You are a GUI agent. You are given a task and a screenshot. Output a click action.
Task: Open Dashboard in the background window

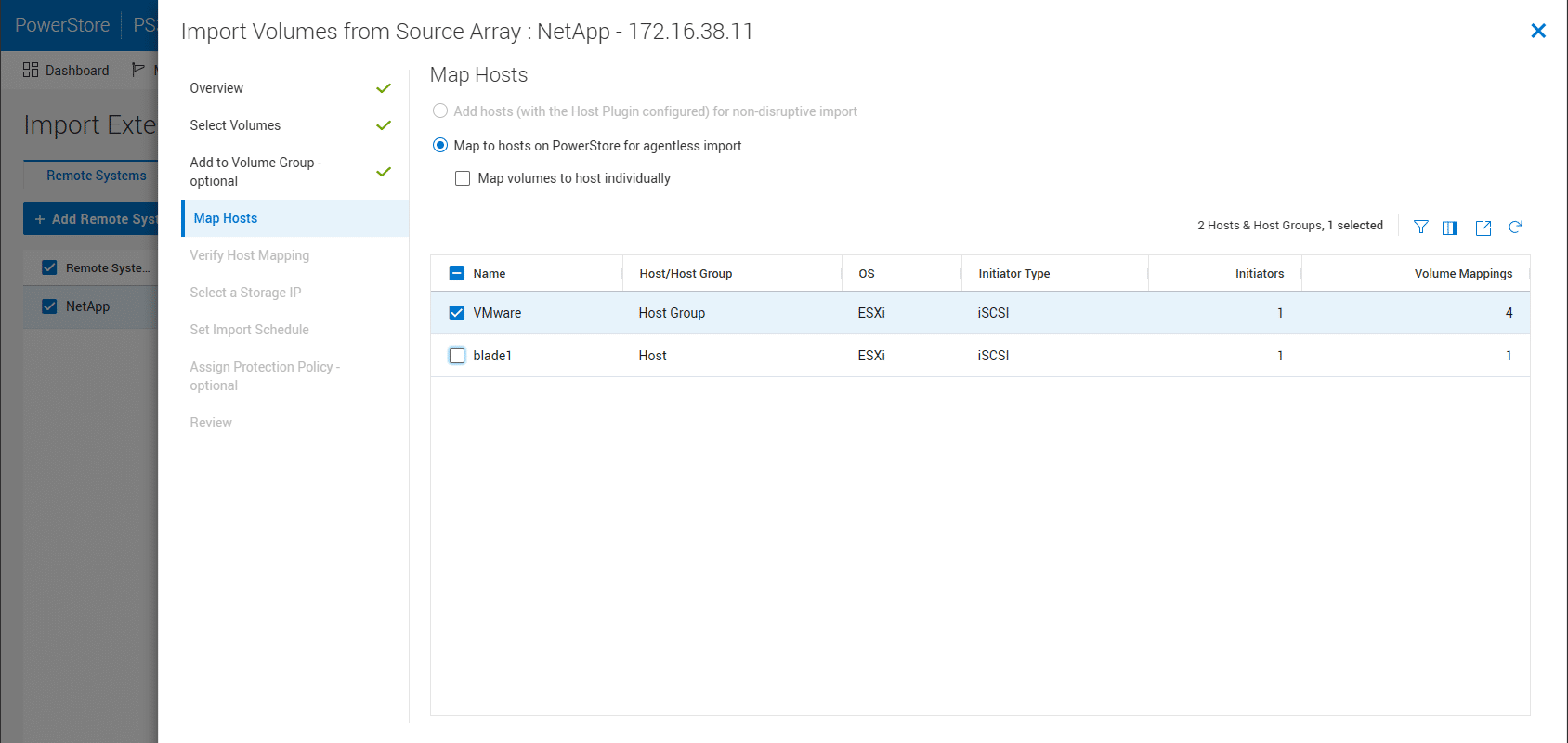(x=77, y=71)
